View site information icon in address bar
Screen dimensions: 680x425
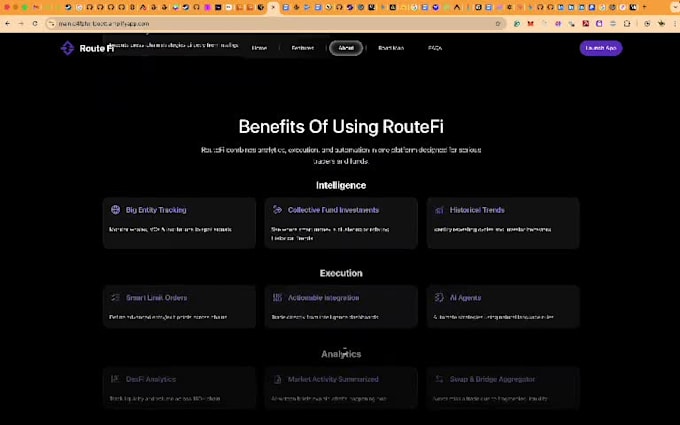52,23
